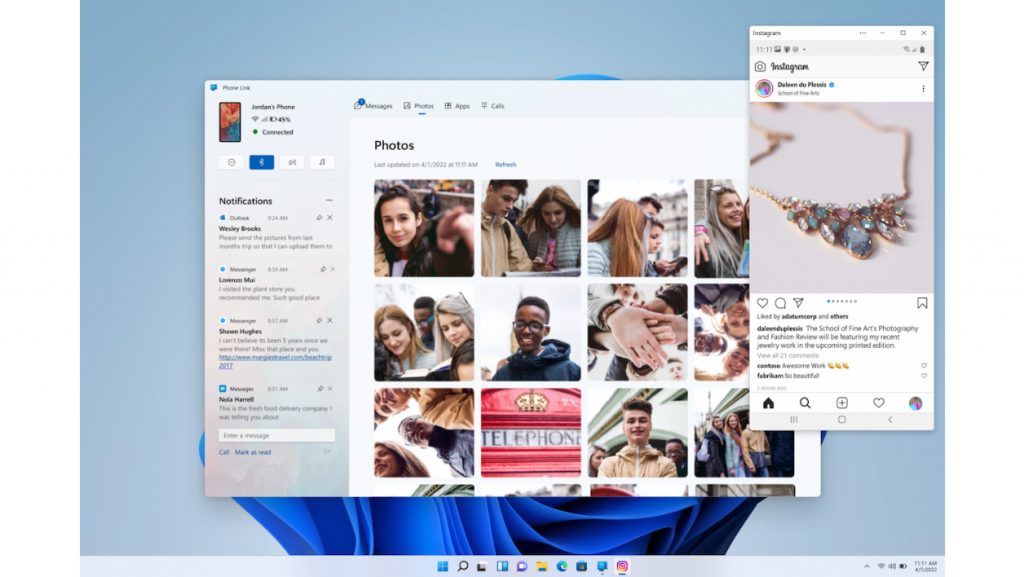Open Instagram camera icon
This screenshot has width=1024, height=577.
click(760, 67)
